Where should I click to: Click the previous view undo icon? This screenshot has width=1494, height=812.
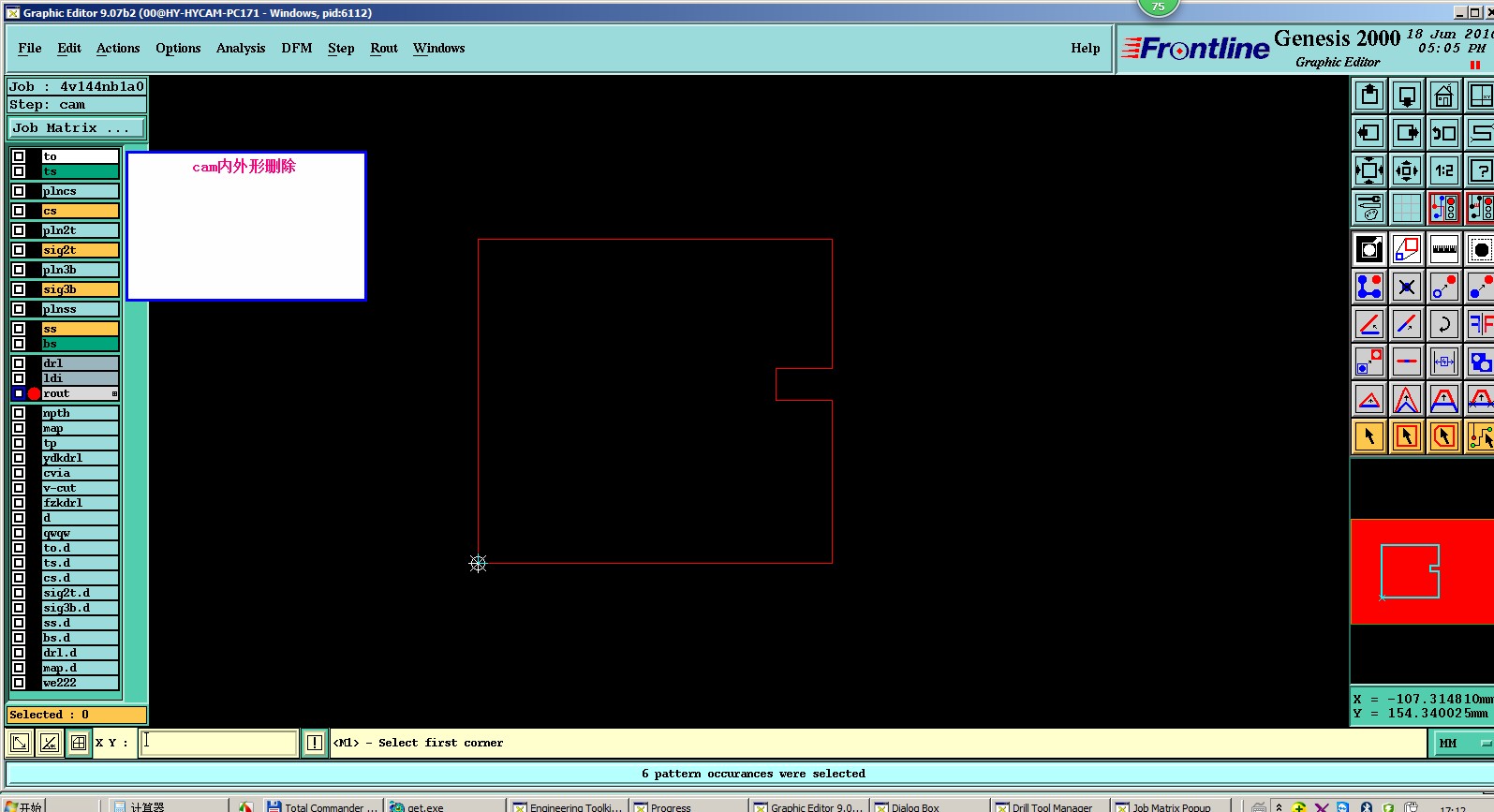tap(1444, 133)
